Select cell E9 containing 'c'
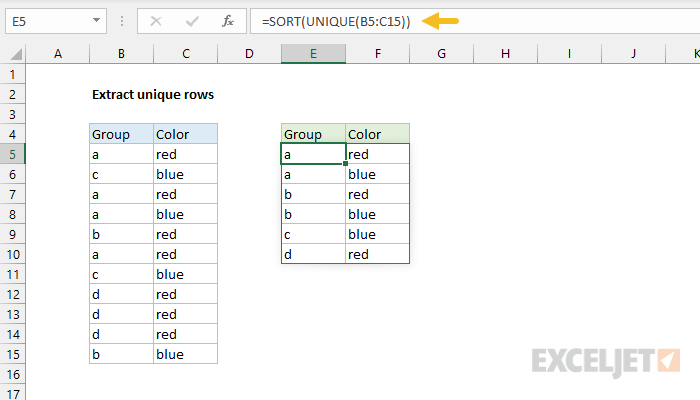 click(x=313, y=234)
